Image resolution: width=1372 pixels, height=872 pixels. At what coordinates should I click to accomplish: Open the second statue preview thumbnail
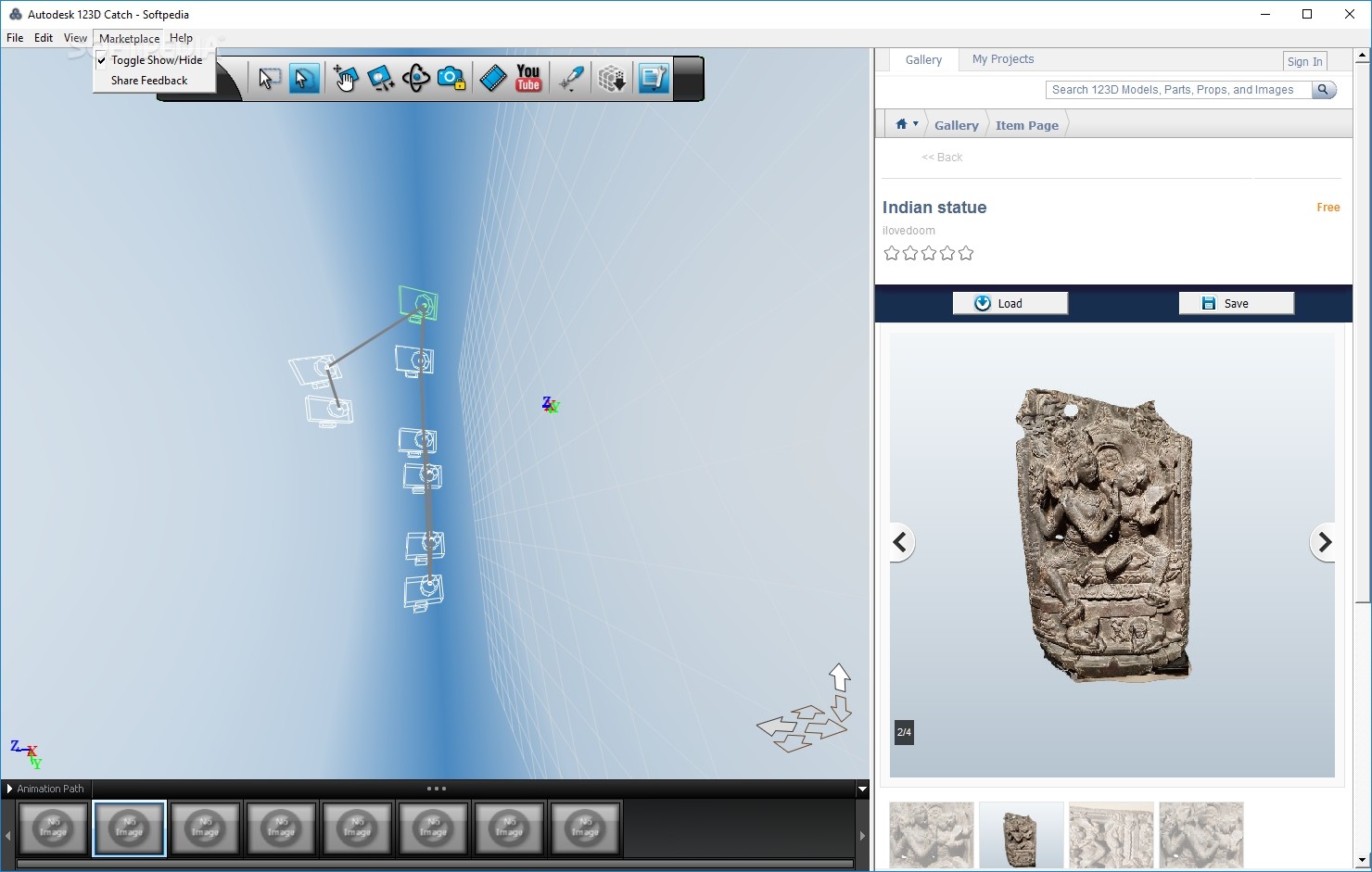coord(1022,835)
